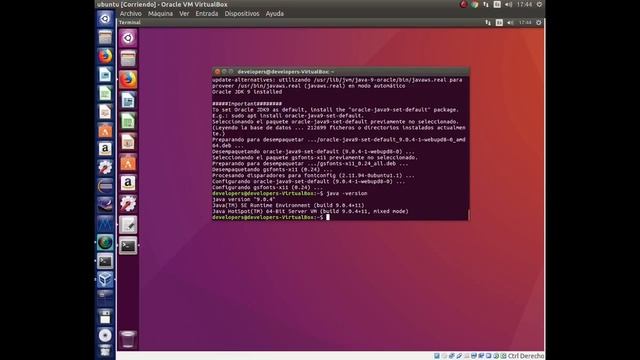Image resolution: width=640 pixels, height=360 pixels.
Task: Click the 'java version "9.0.4"' output line
Action: (244, 200)
